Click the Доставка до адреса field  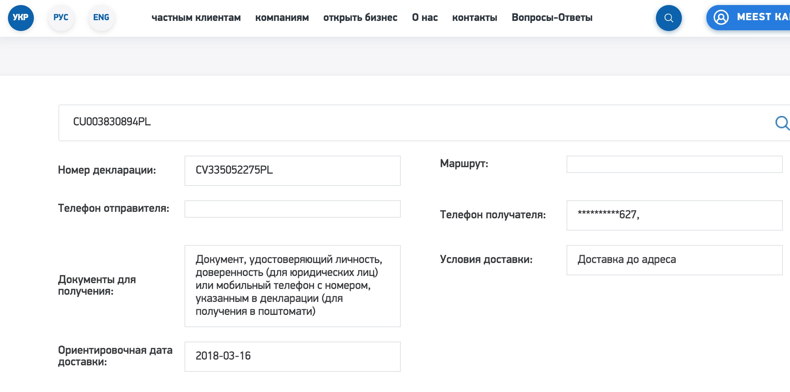[674, 260]
